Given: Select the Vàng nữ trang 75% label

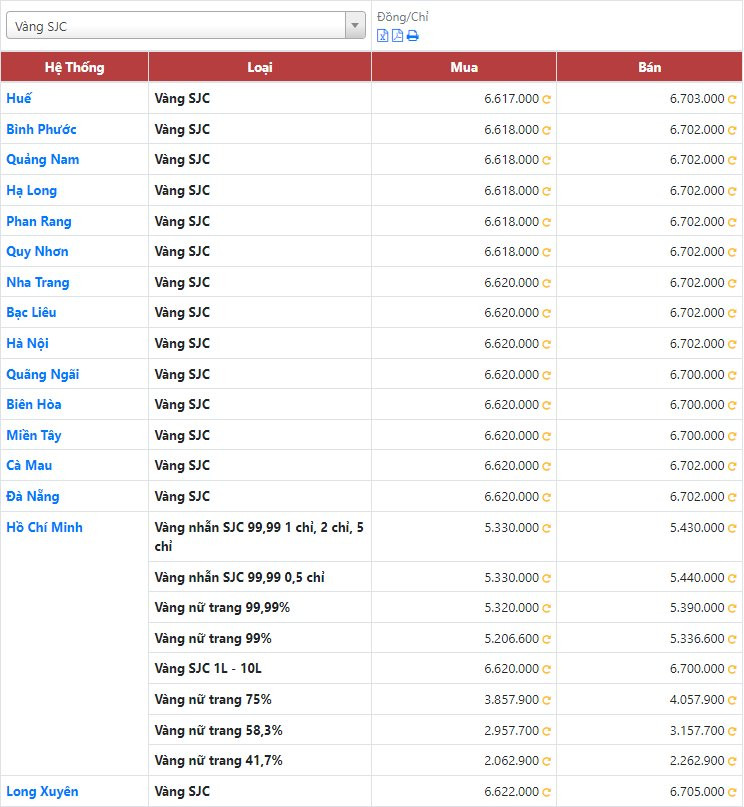Looking at the screenshot, I should tap(213, 699).
